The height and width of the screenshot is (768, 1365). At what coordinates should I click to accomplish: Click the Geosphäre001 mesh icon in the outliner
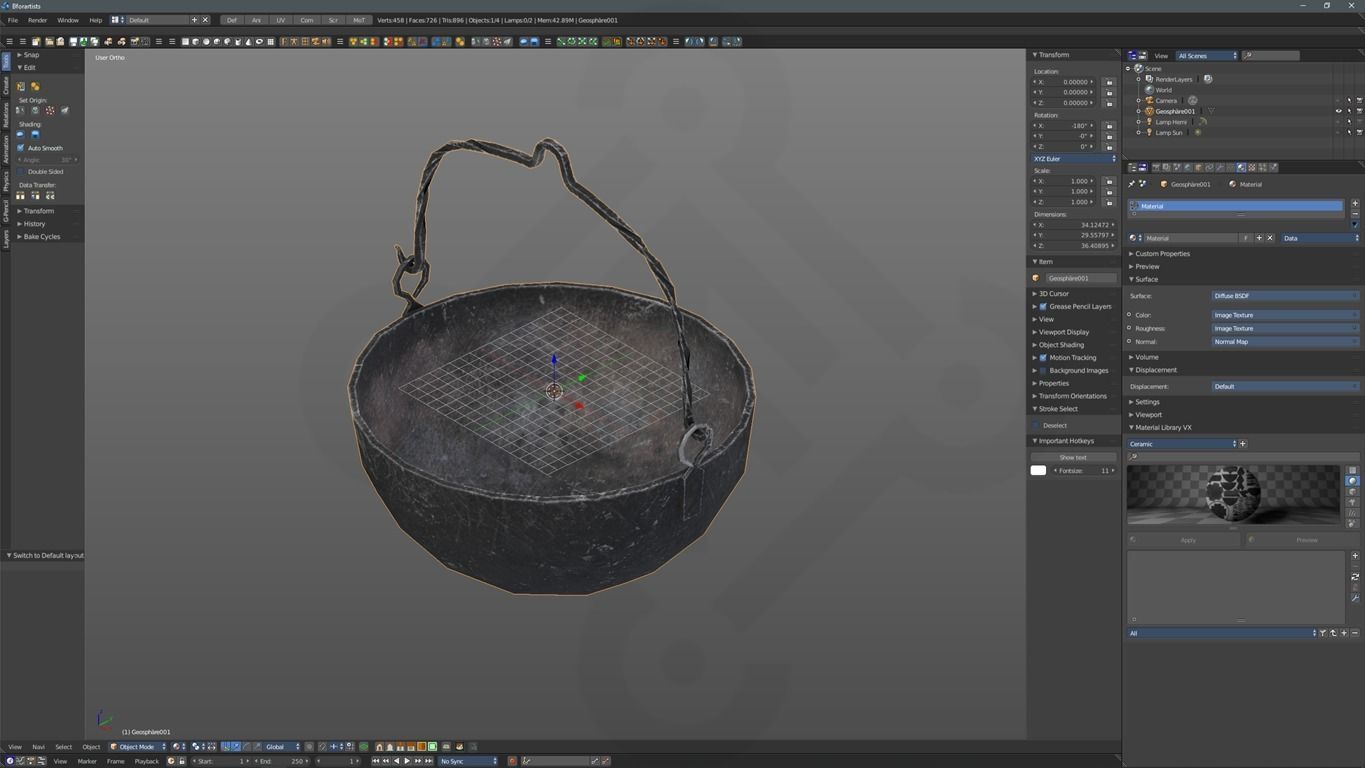[x=1149, y=111]
